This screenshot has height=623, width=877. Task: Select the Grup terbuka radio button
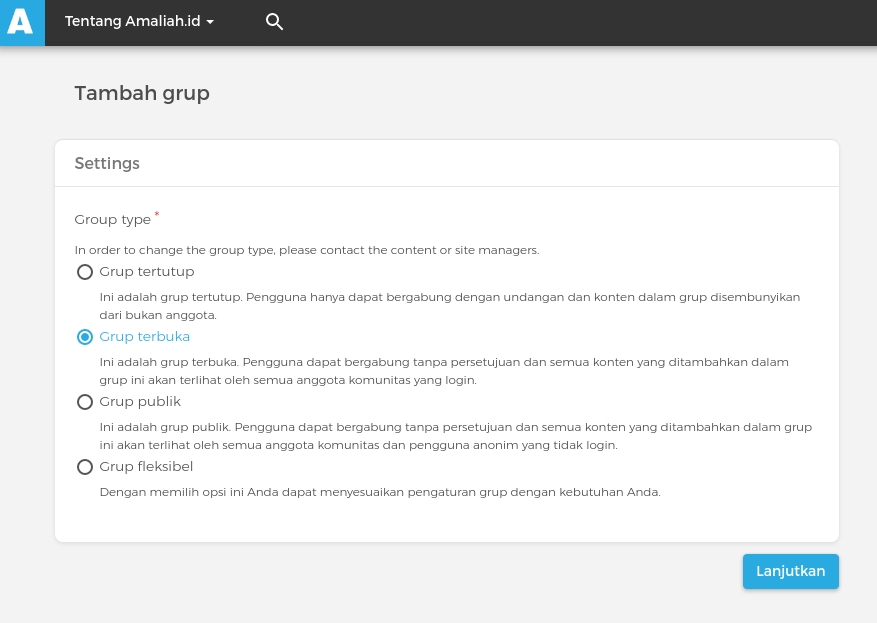click(85, 337)
